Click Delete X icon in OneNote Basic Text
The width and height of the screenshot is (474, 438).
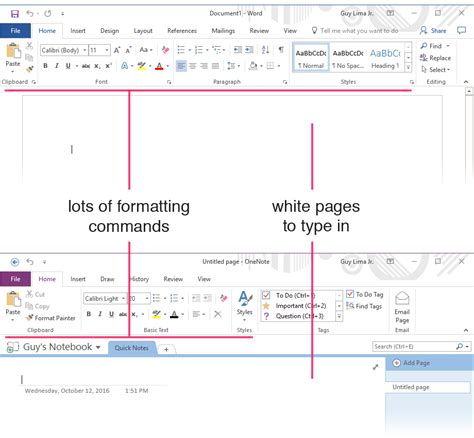tap(218, 314)
